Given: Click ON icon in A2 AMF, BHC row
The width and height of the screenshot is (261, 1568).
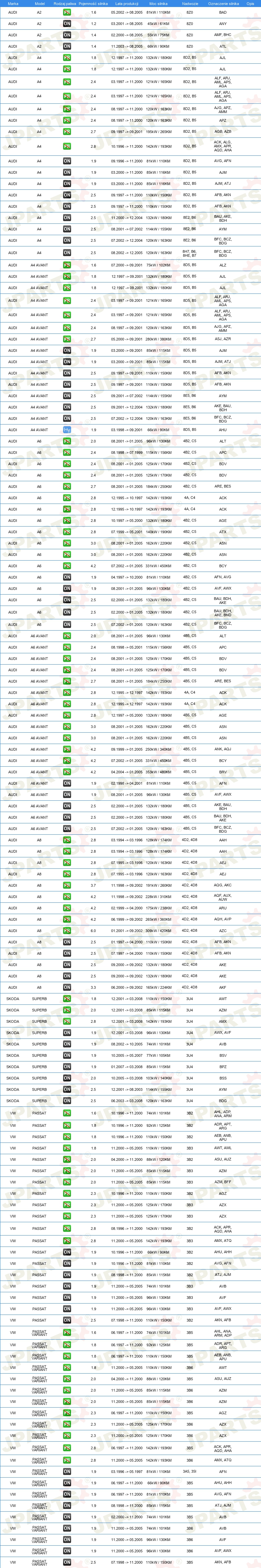Looking at the screenshot, I should (x=67, y=35).
